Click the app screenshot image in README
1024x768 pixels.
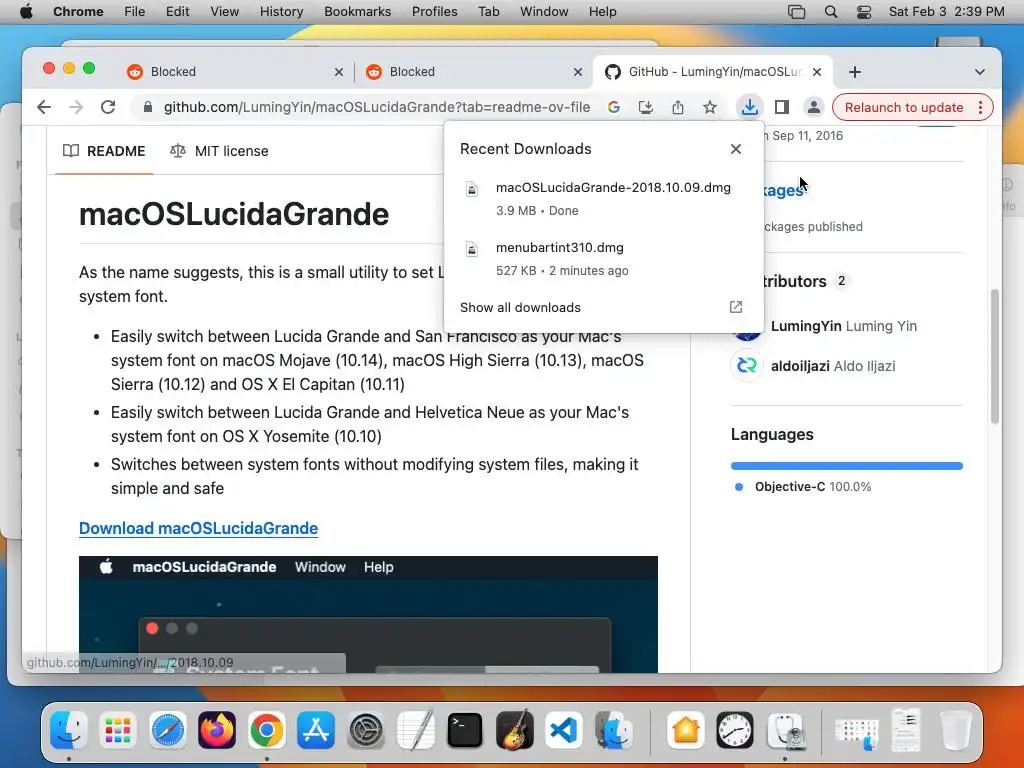368,614
